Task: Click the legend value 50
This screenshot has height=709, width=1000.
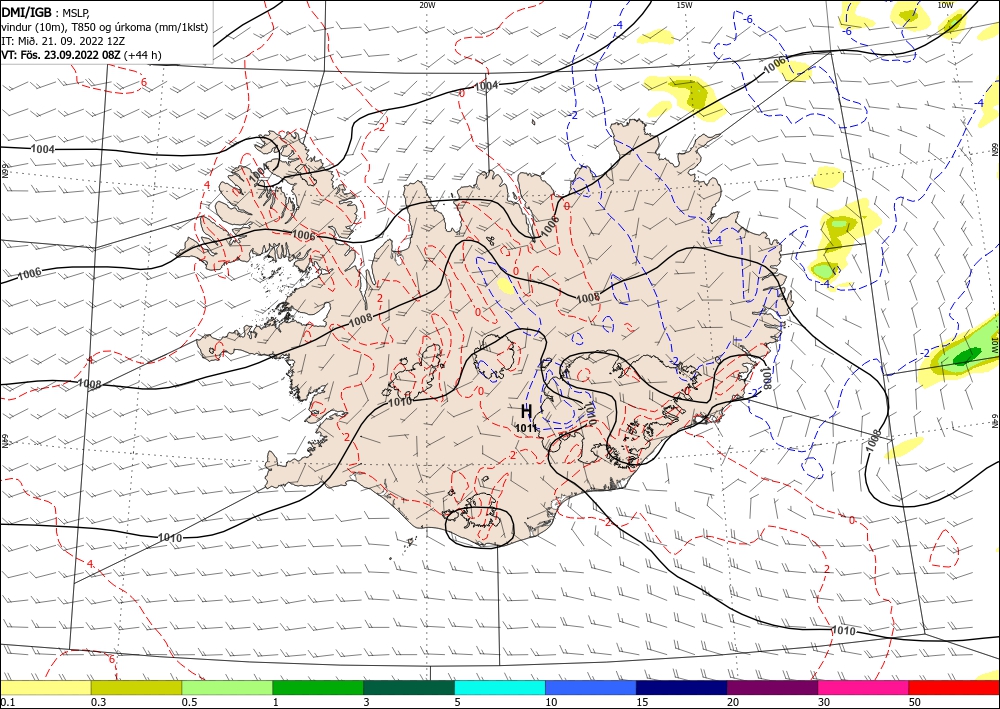Action: [914, 702]
